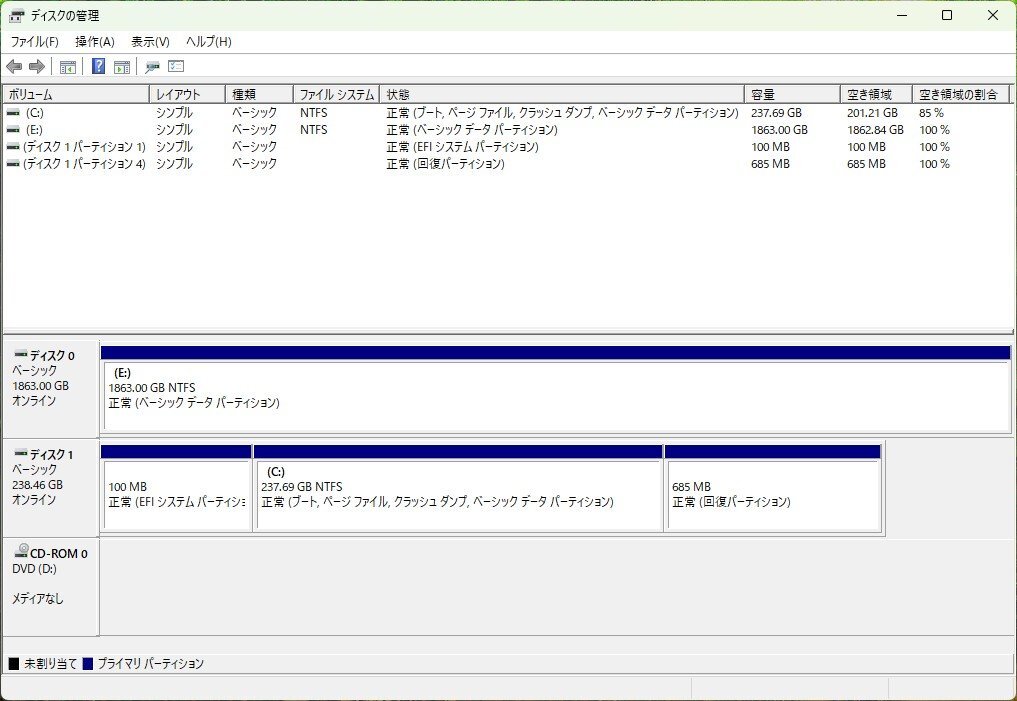Viewport: 1017px width, 701px height.
Task: Select the (C:) volume name in the list
Action: [35, 113]
